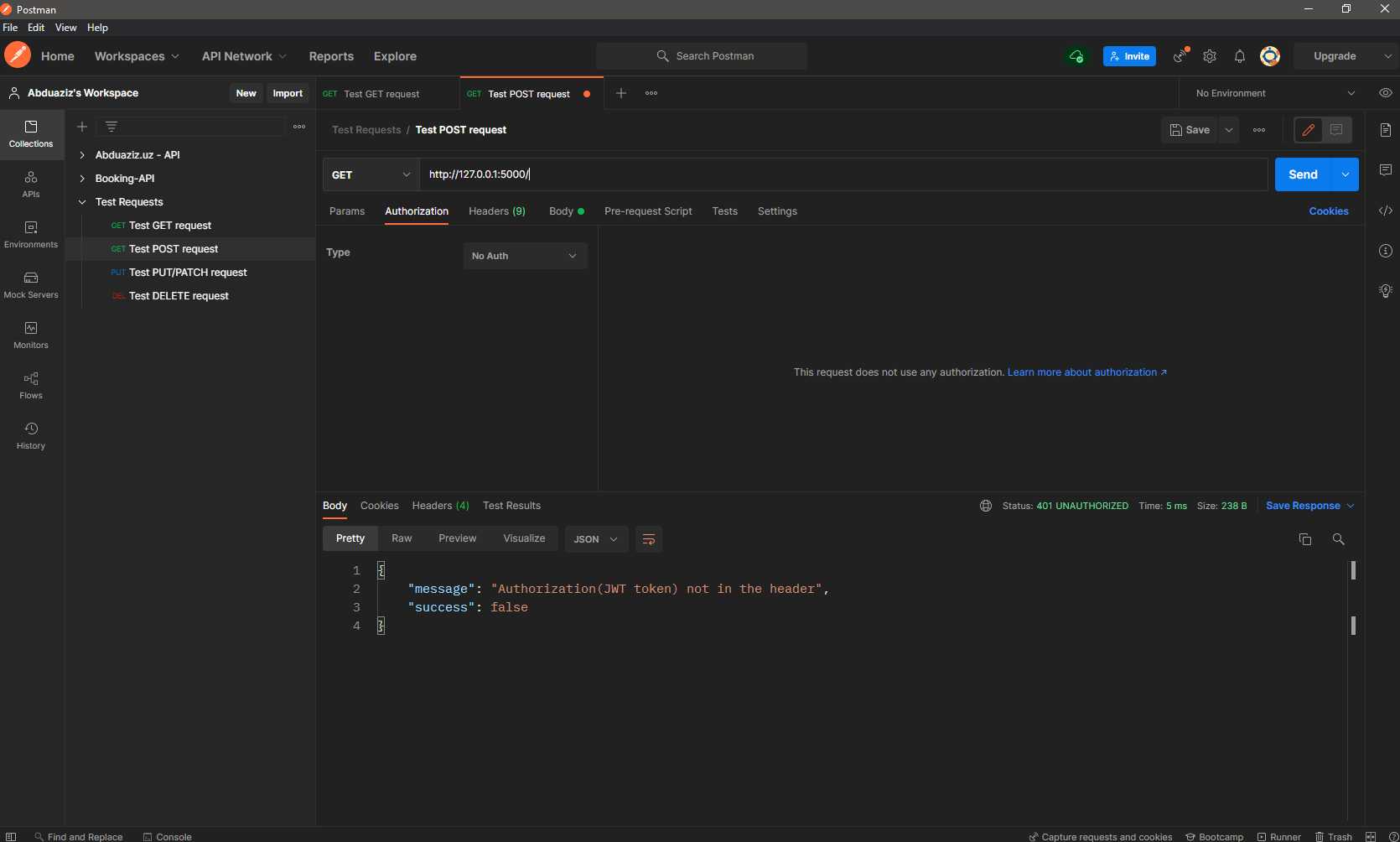Open the Save button dropdown arrow
1400x842 pixels.
[x=1229, y=130]
